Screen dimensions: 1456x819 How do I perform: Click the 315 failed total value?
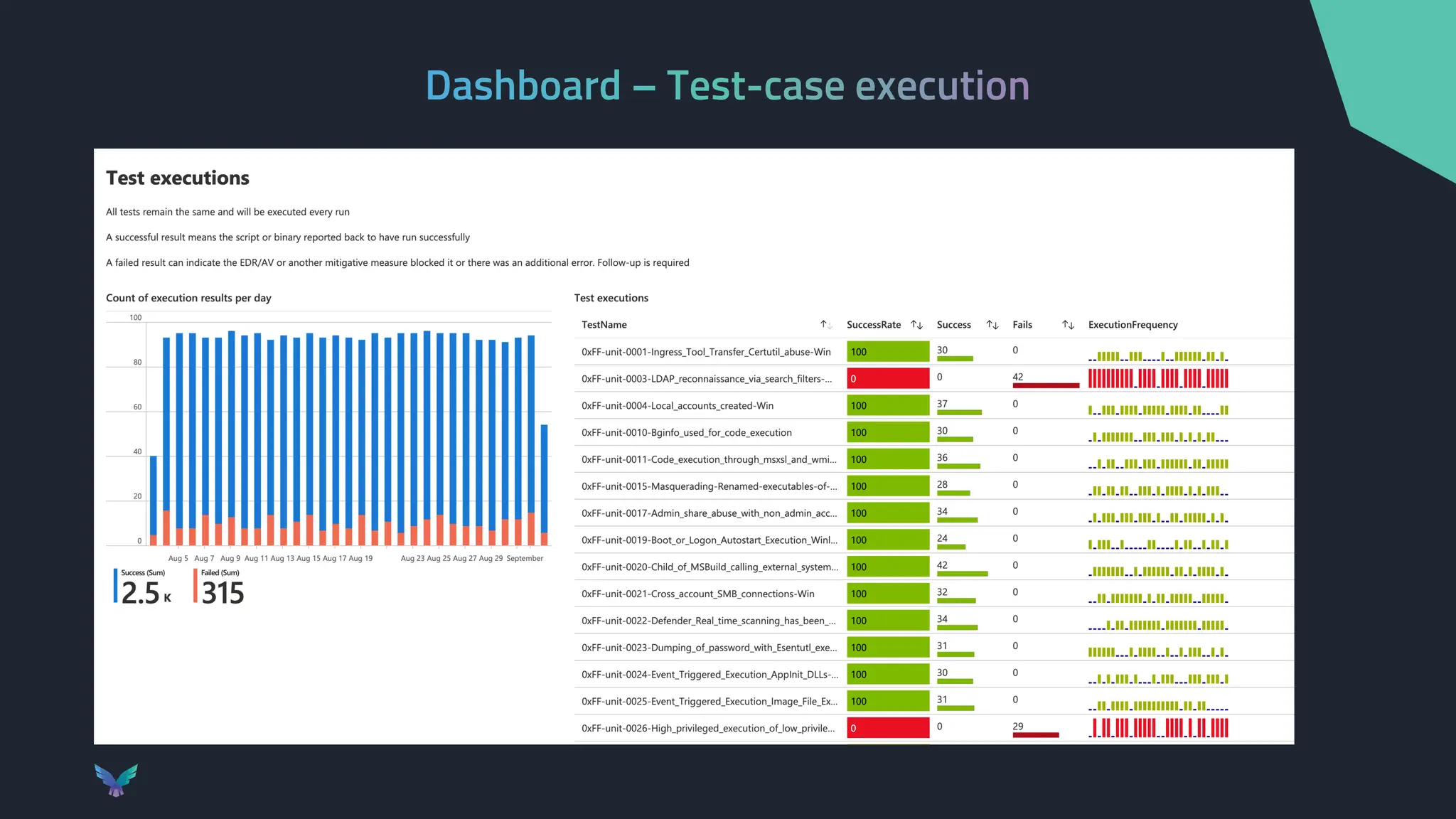[223, 594]
